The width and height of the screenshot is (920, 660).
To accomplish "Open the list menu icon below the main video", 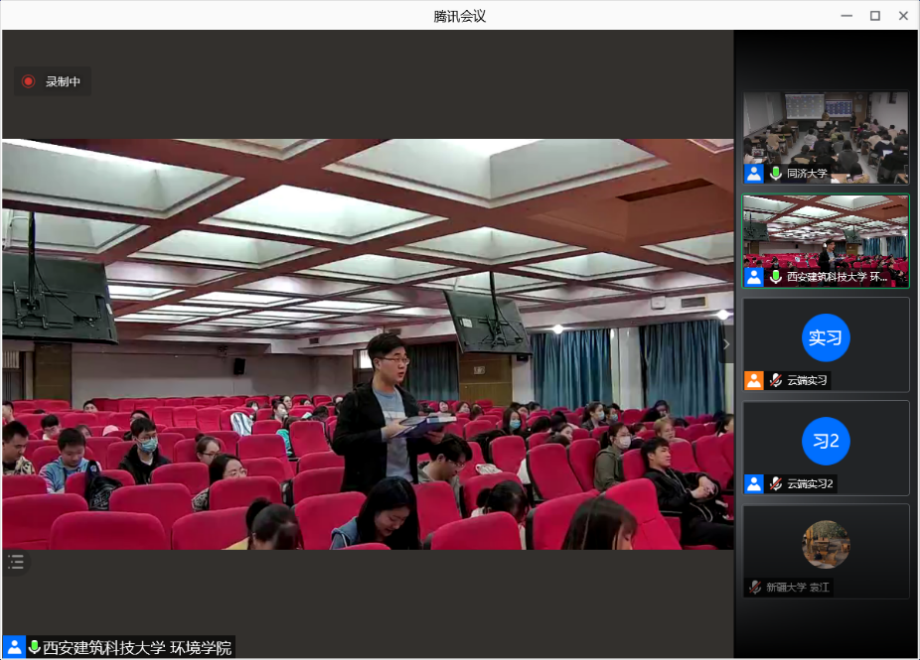I will (x=16, y=562).
